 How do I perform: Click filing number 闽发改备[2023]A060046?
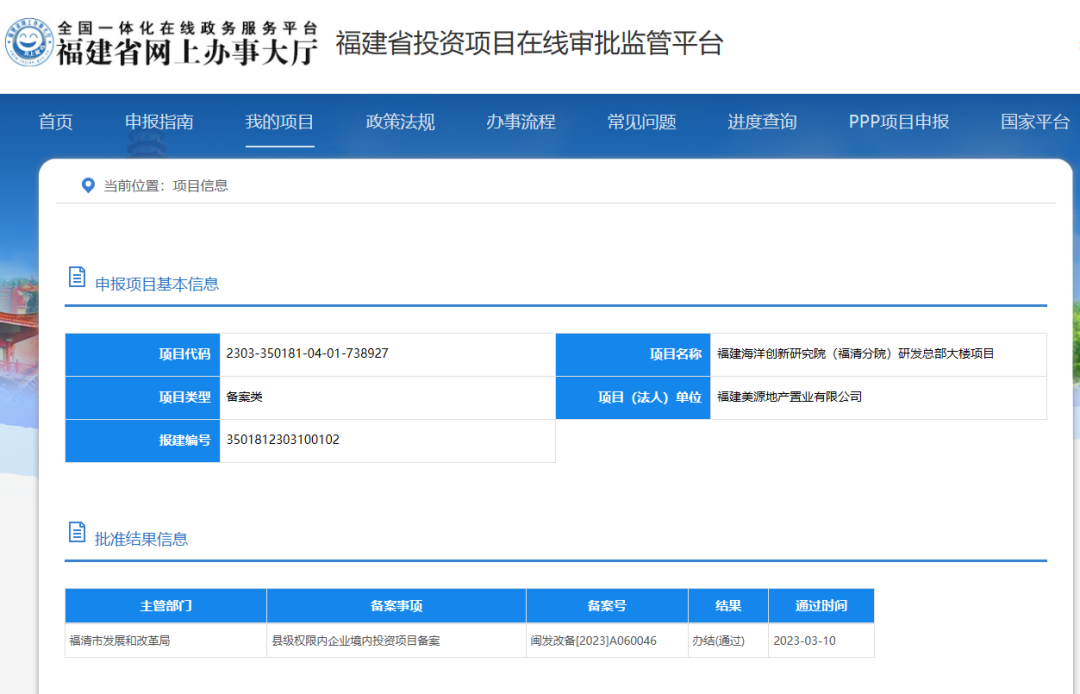(594, 641)
